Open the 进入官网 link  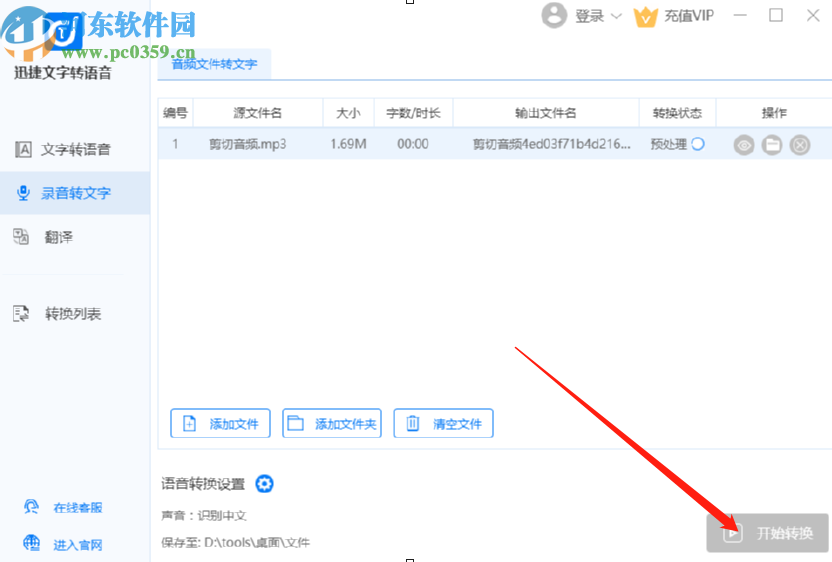tap(77, 545)
